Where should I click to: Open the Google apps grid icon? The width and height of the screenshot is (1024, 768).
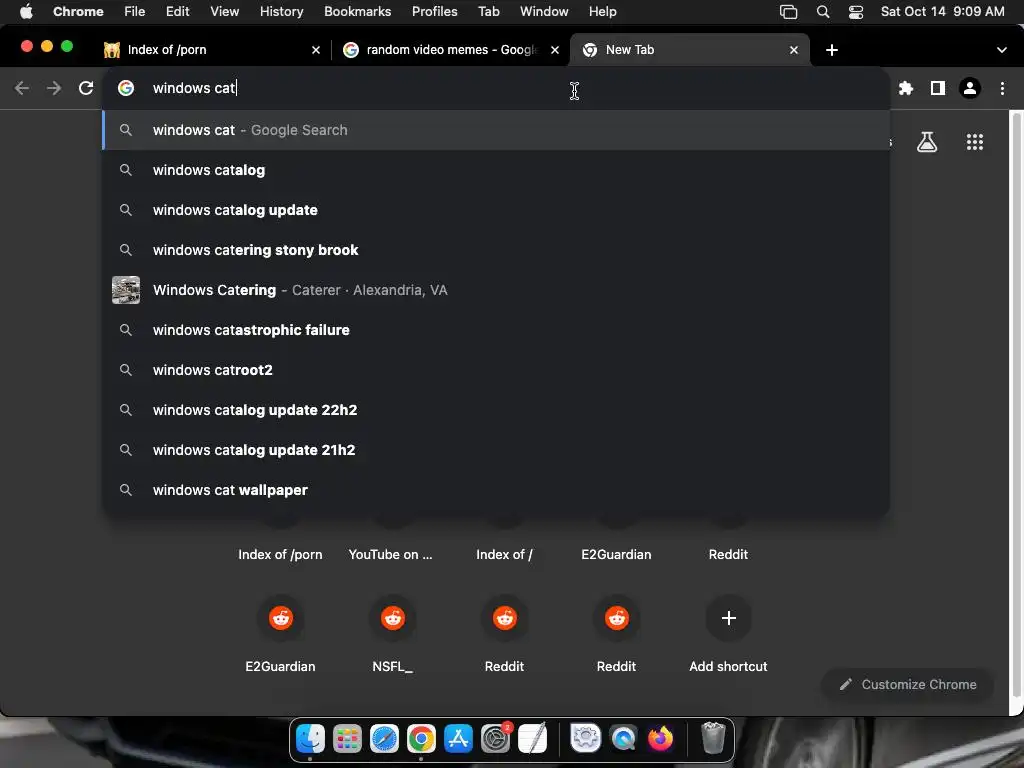tap(974, 142)
